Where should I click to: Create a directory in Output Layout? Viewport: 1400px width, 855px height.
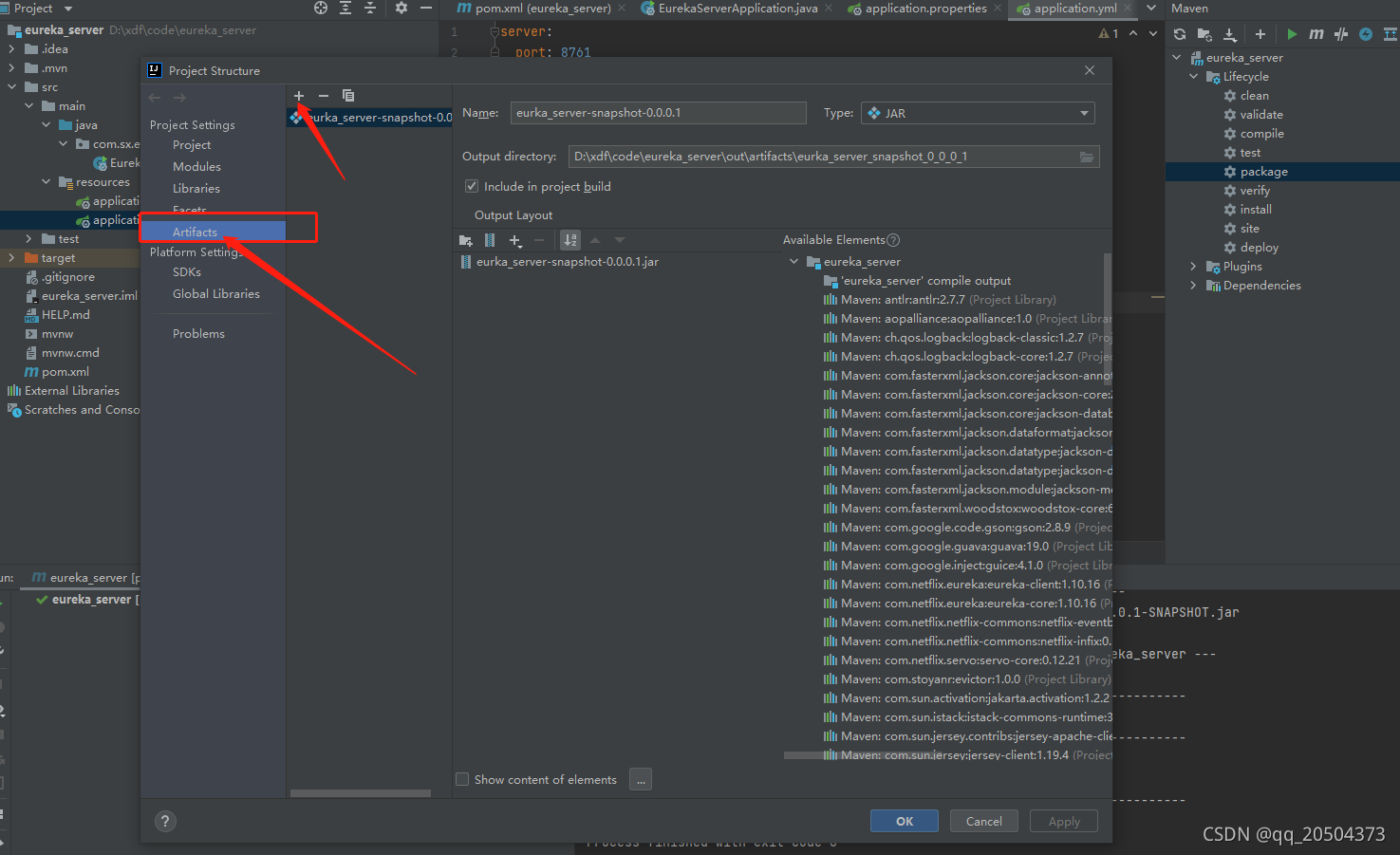[466, 241]
